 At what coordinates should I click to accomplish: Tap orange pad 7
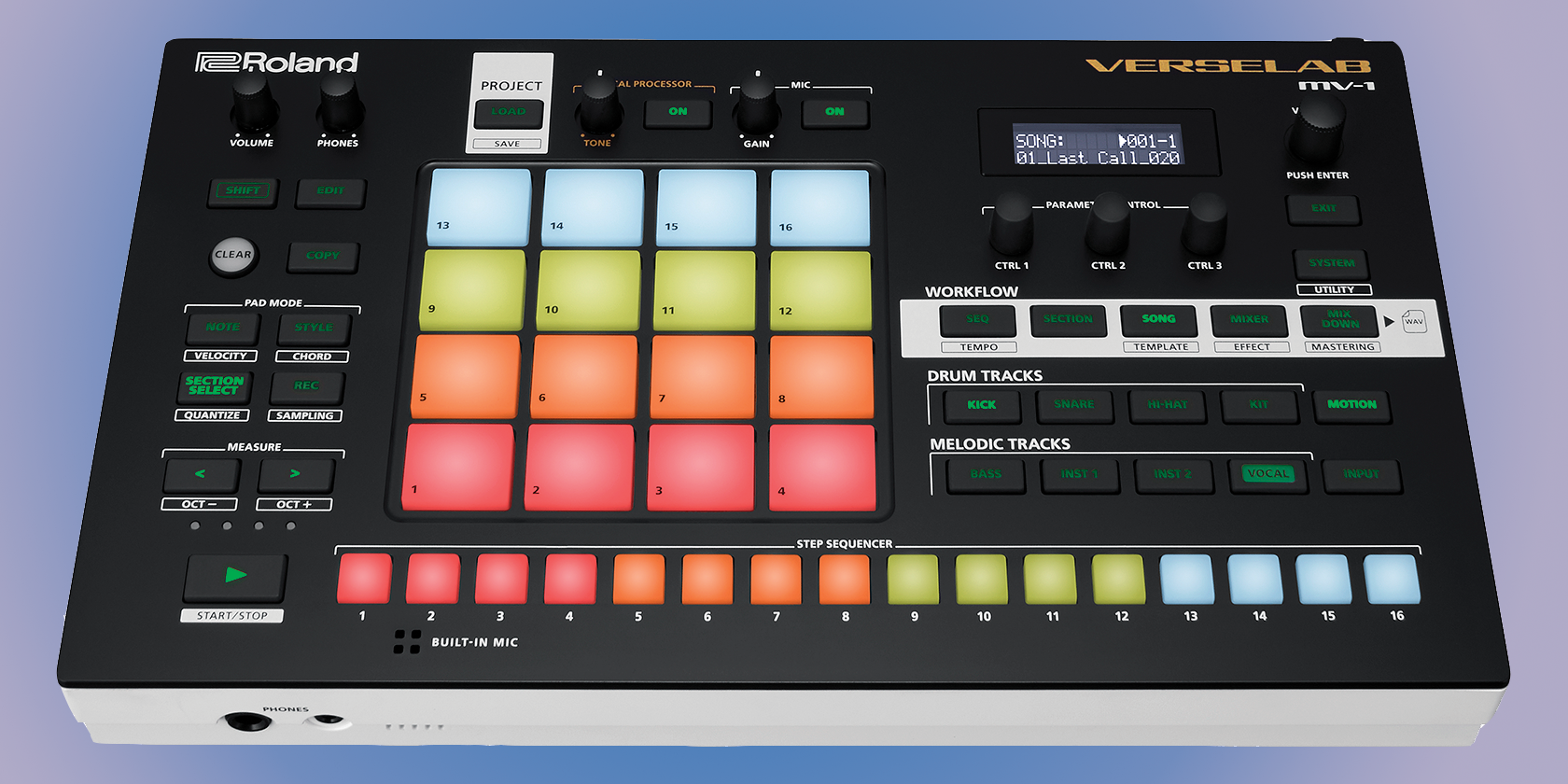[703, 377]
